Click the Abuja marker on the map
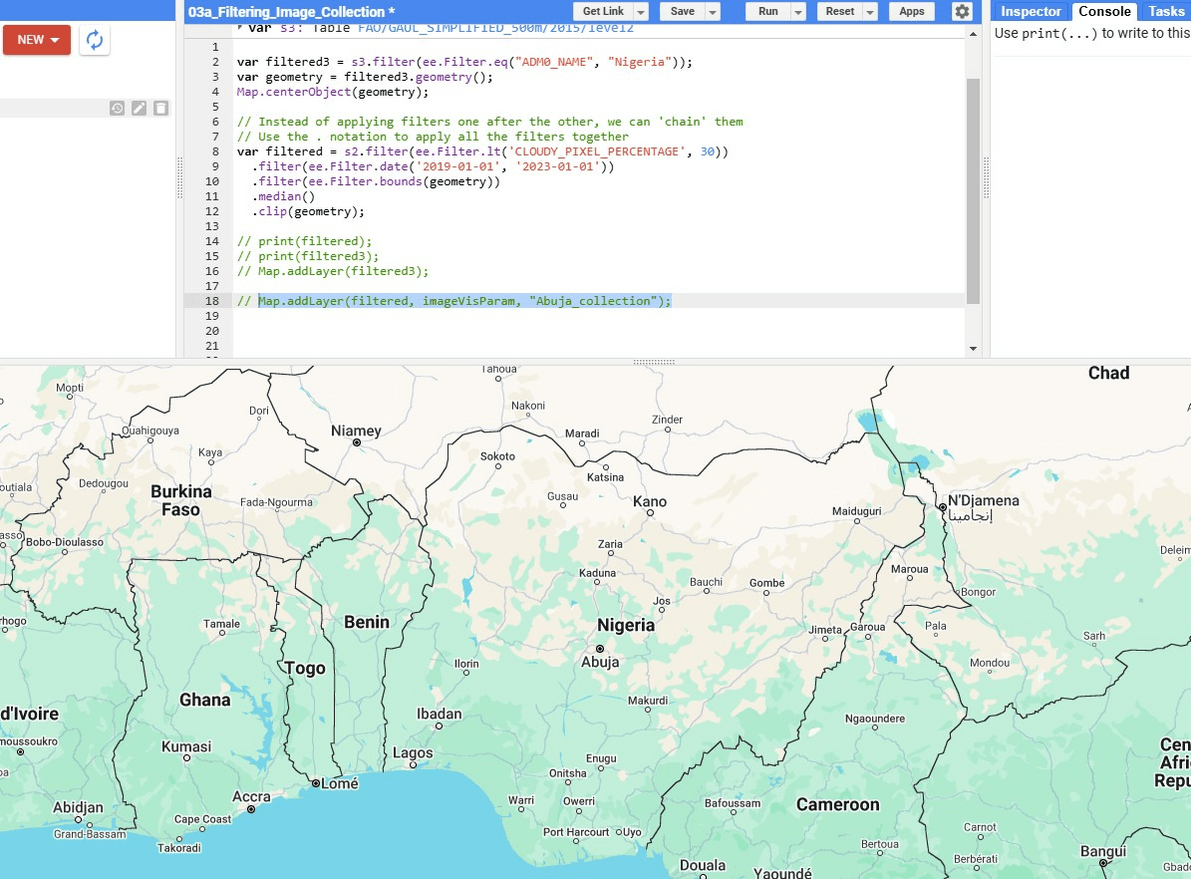The image size is (1191, 879). tap(601, 648)
